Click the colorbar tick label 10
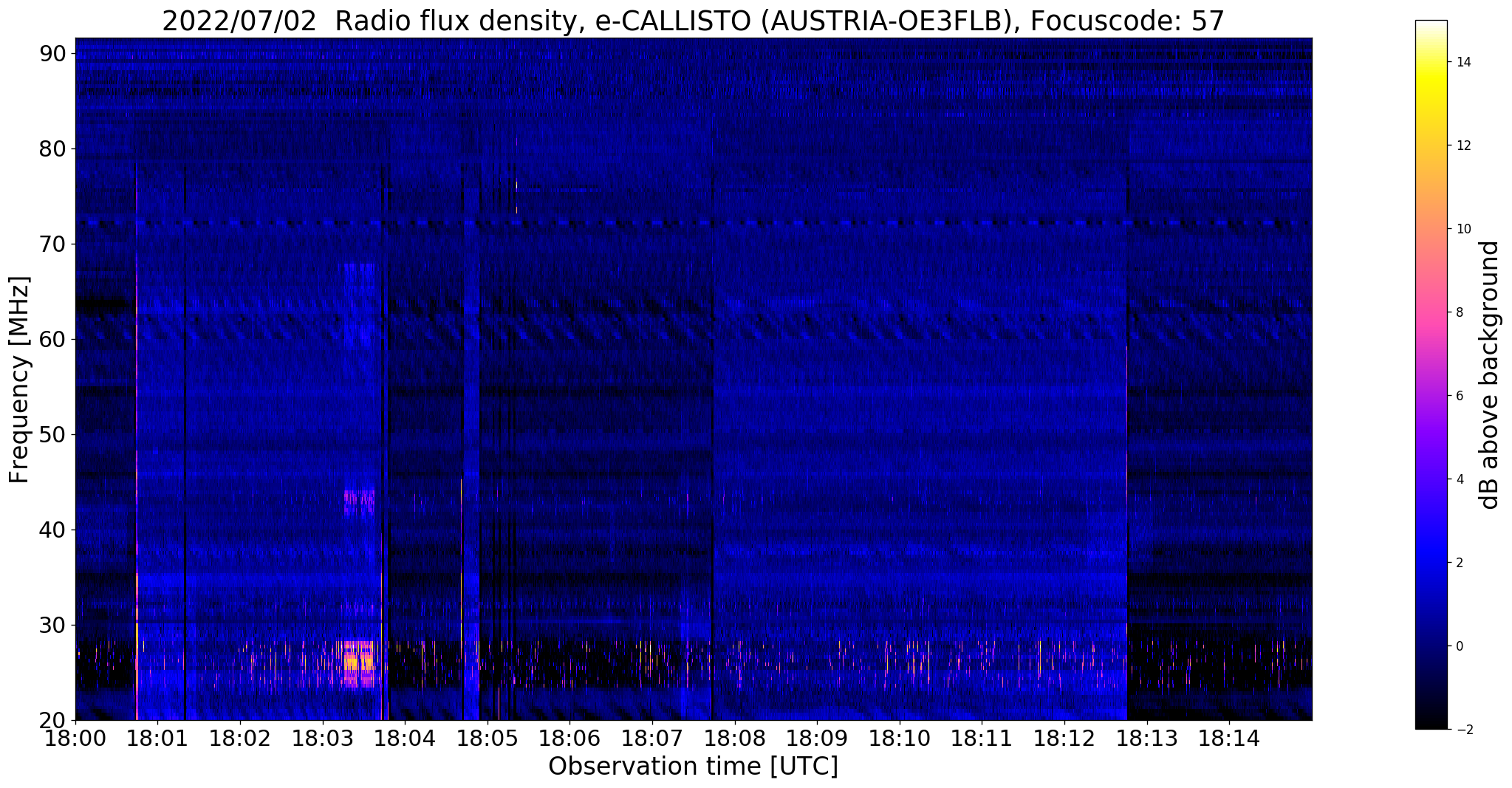 click(x=1463, y=229)
